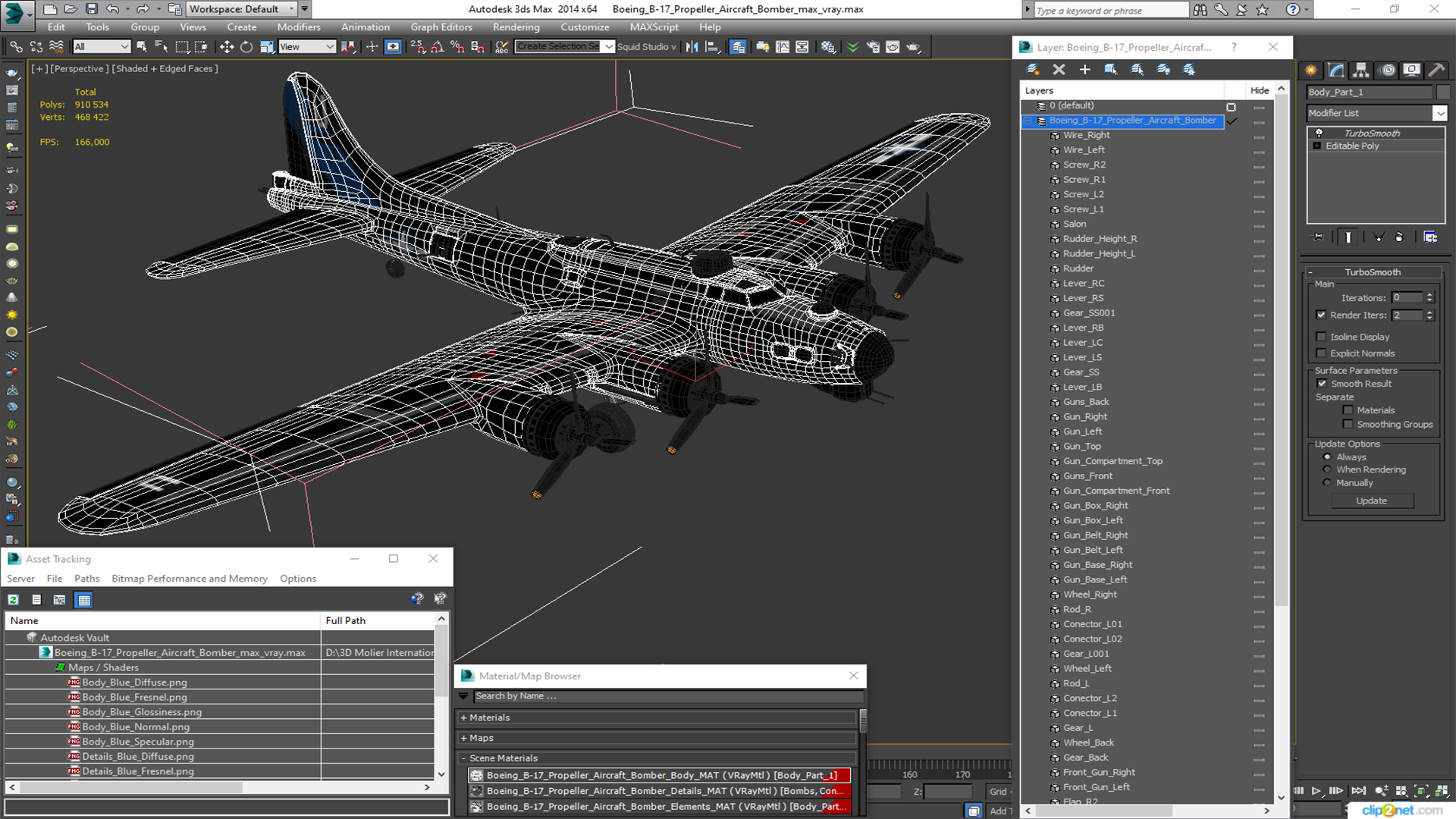Open Select by Name dialog icon
The image size is (1456, 819).
(161, 47)
